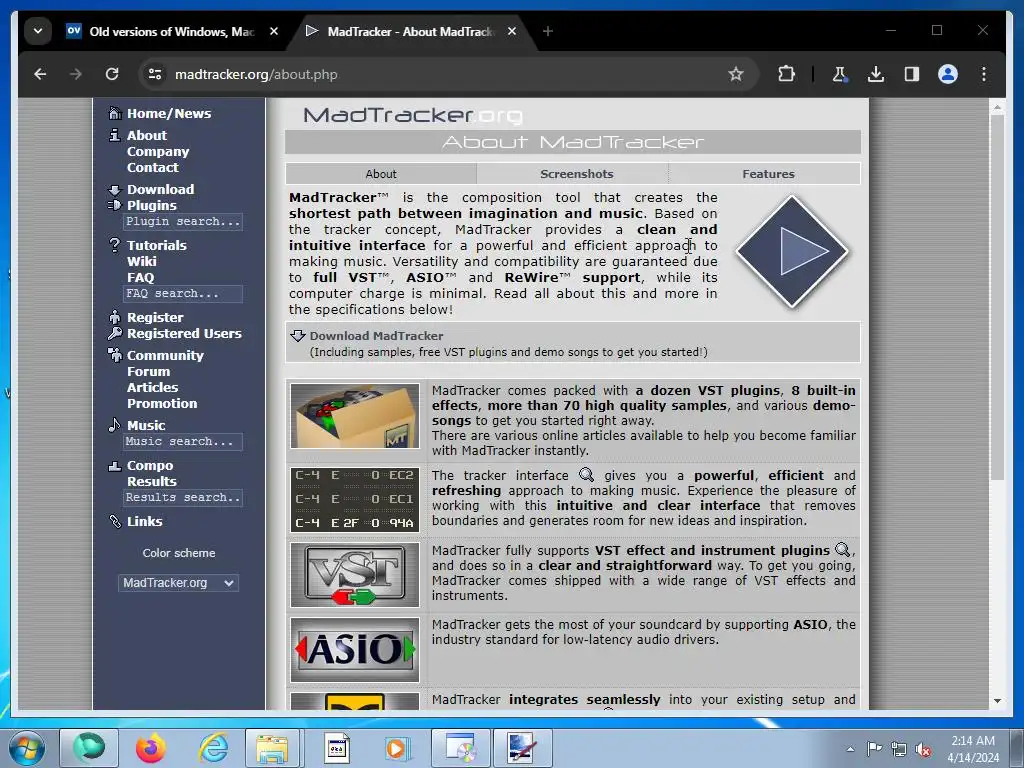
Task: Click the Plugin search field
Action: [x=183, y=221]
